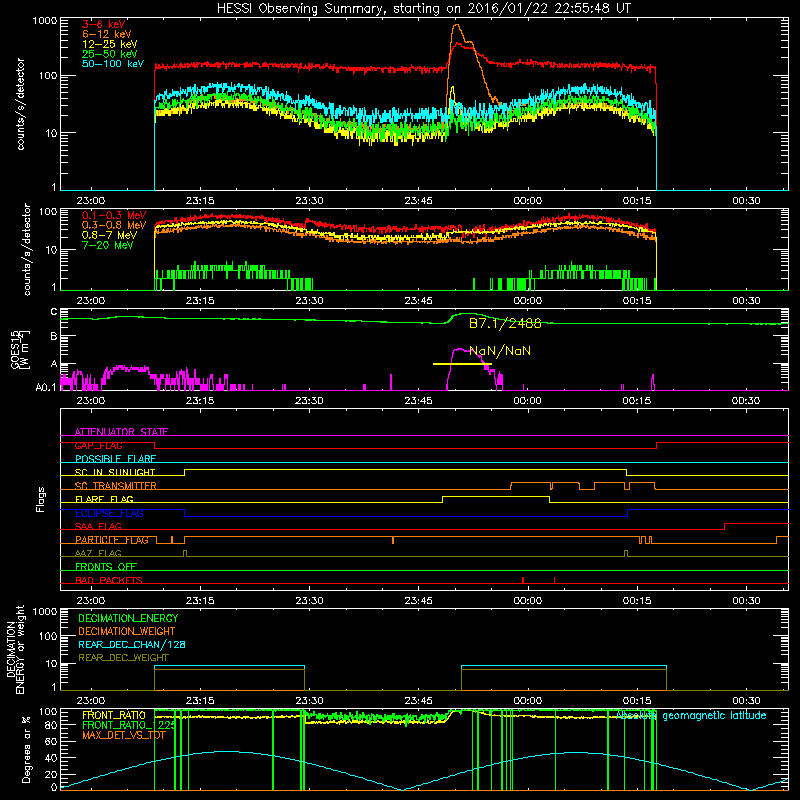Select the 50-100 keV legend label
800x800 pixels.
click(x=113, y=64)
